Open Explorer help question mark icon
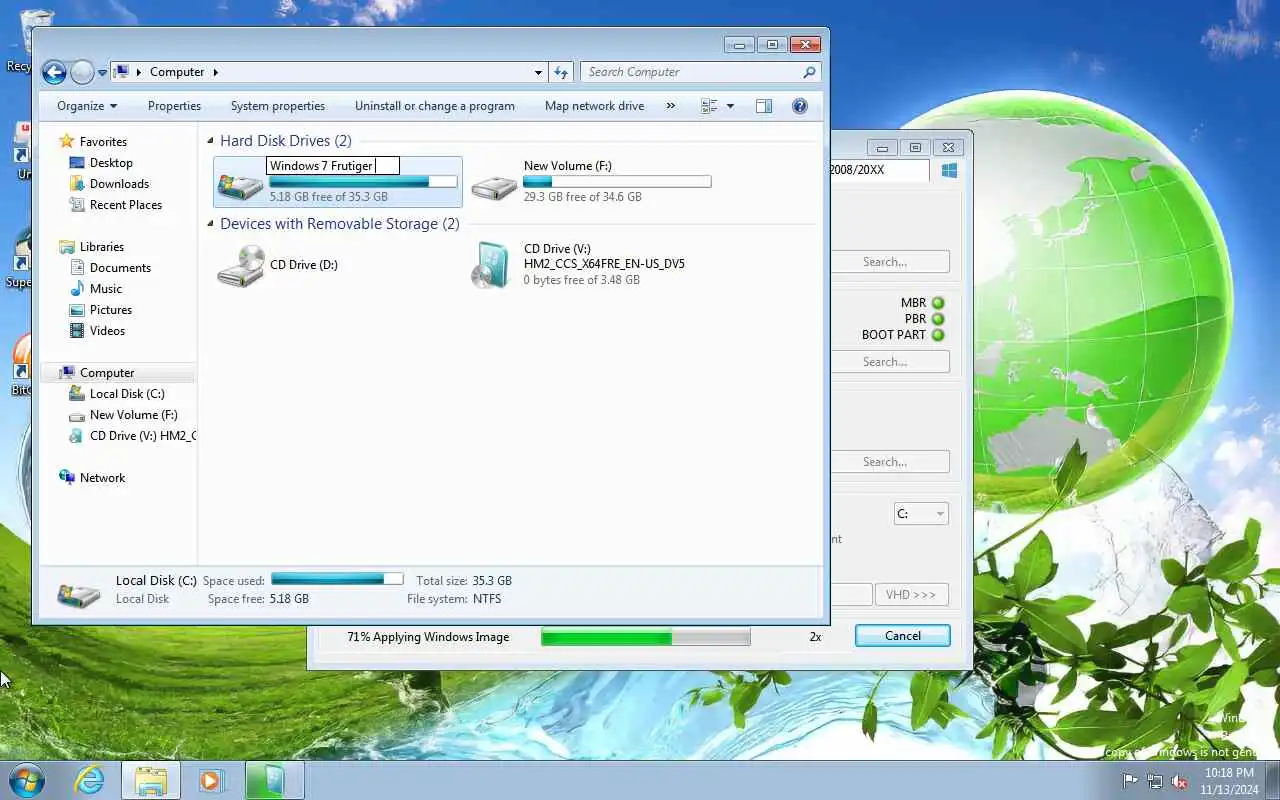Viewport: 1280px width, 800px height. point(799,106)
